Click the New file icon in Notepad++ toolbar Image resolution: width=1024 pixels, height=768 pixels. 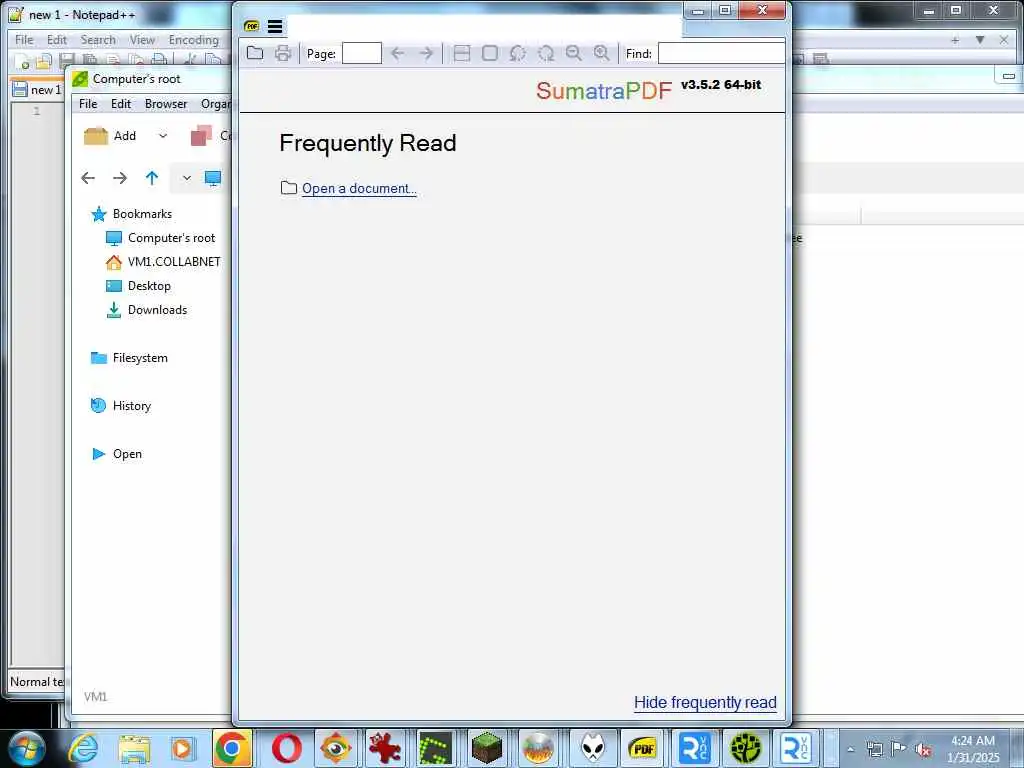pyautogui.click(x=22, y=62)
